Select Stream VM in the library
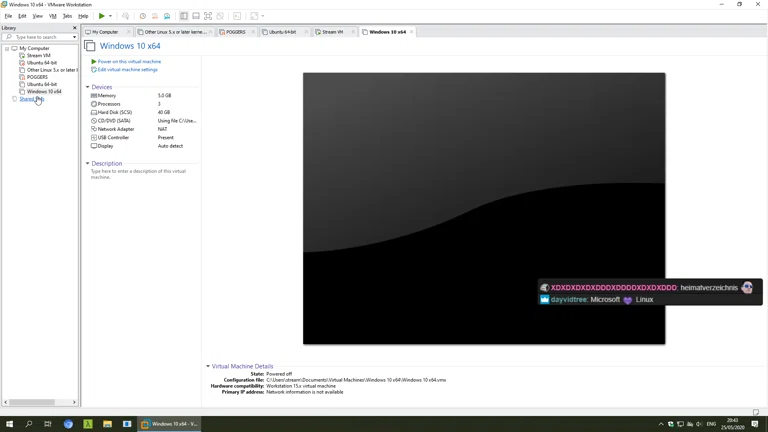Viewport: 768px width, 432px height. point(38,56)
